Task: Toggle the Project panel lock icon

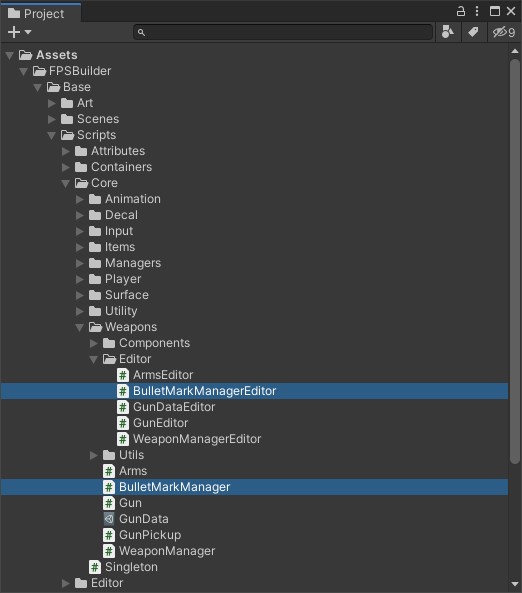Action: tap(461, 11)
